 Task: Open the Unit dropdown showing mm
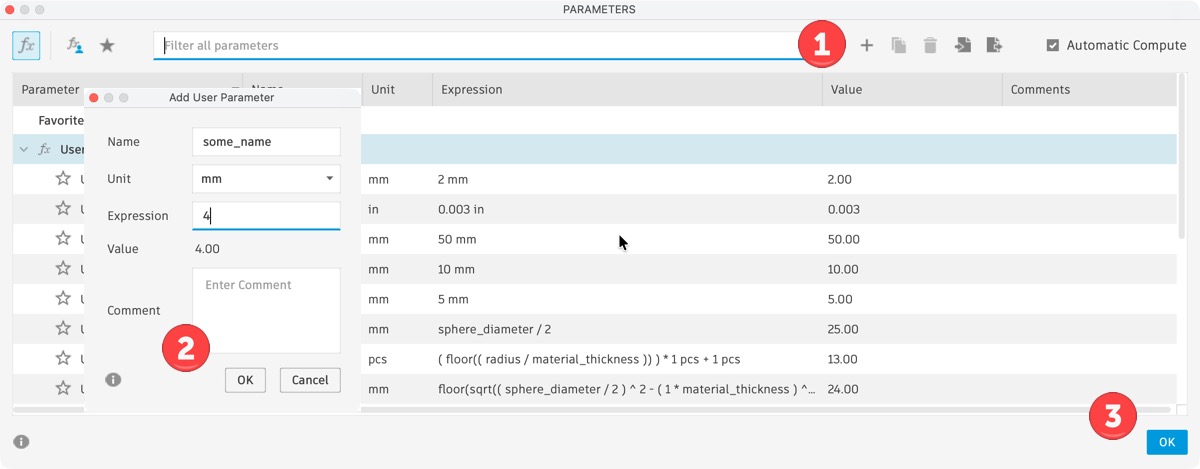[266, 179]
